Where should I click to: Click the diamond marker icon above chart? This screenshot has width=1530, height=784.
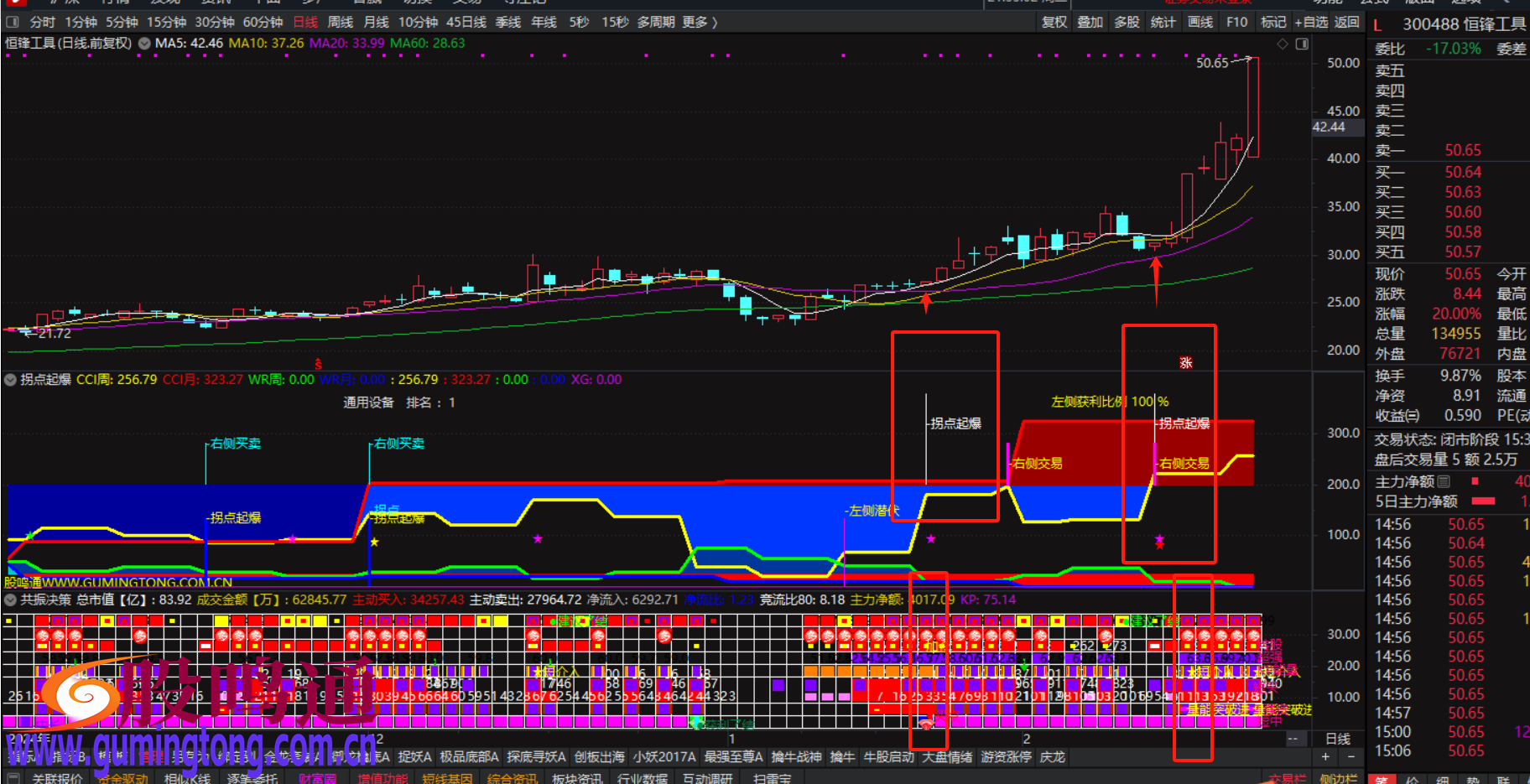coord(1283,44)
